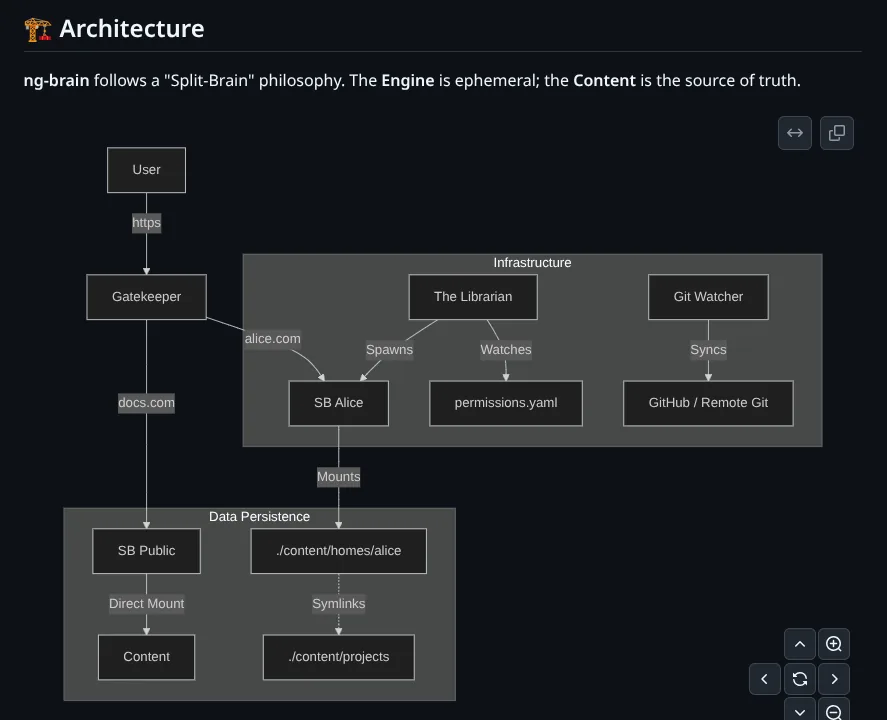Click the ruins emoji beside Architecture heading

tap(37, 28)
